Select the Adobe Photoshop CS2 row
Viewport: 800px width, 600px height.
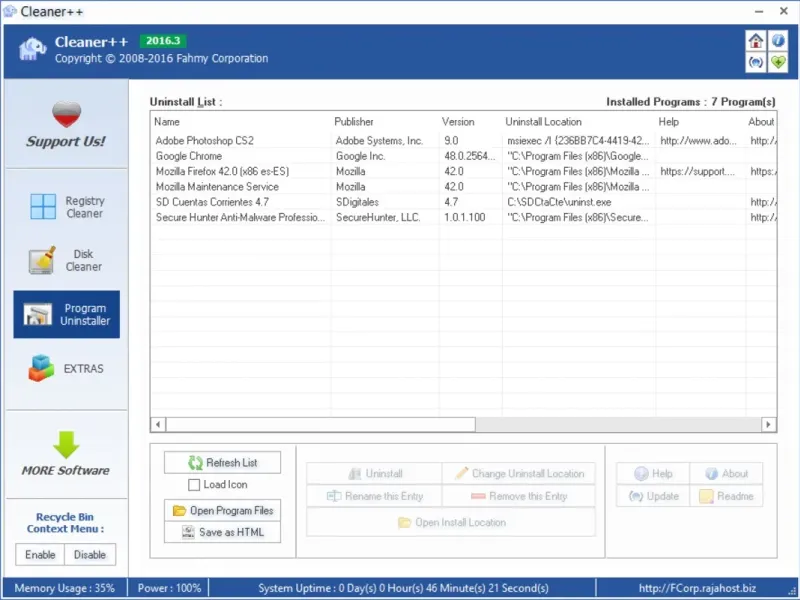[464, 140]
